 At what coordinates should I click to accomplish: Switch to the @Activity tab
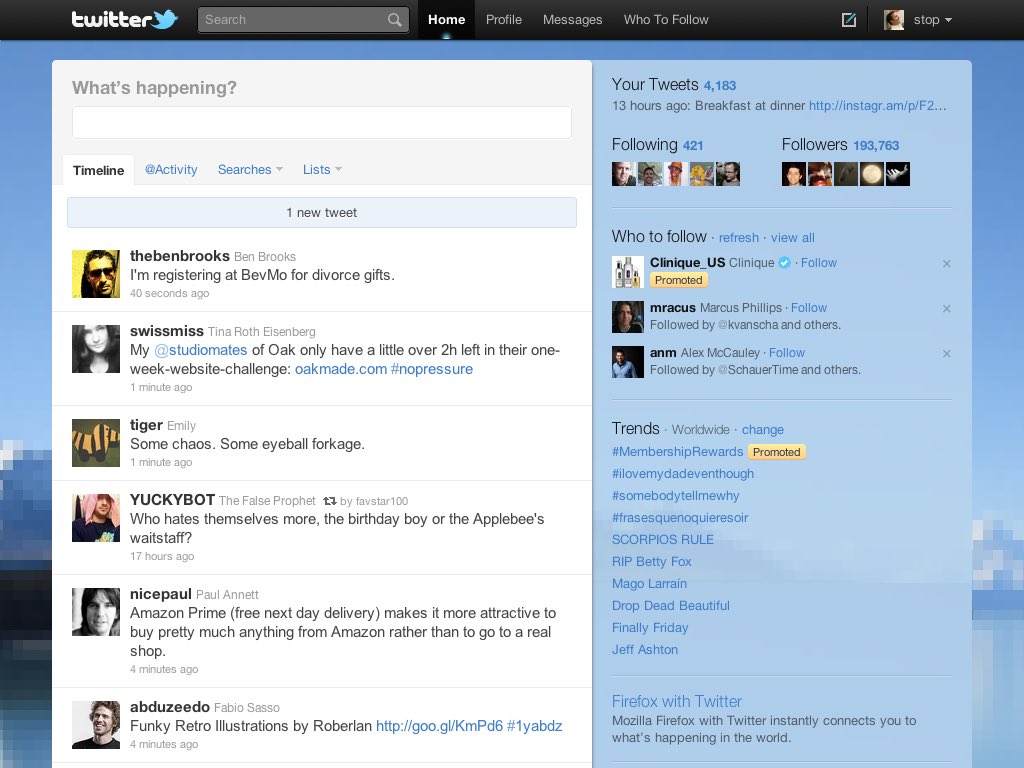click(171, 170)
